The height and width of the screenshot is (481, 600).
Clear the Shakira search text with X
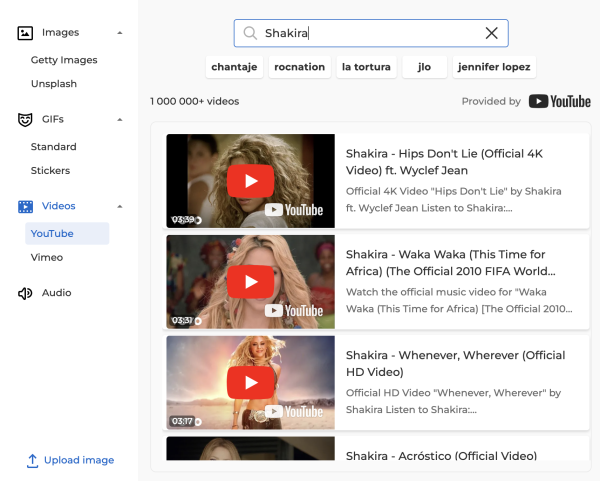tap(491, 33)
